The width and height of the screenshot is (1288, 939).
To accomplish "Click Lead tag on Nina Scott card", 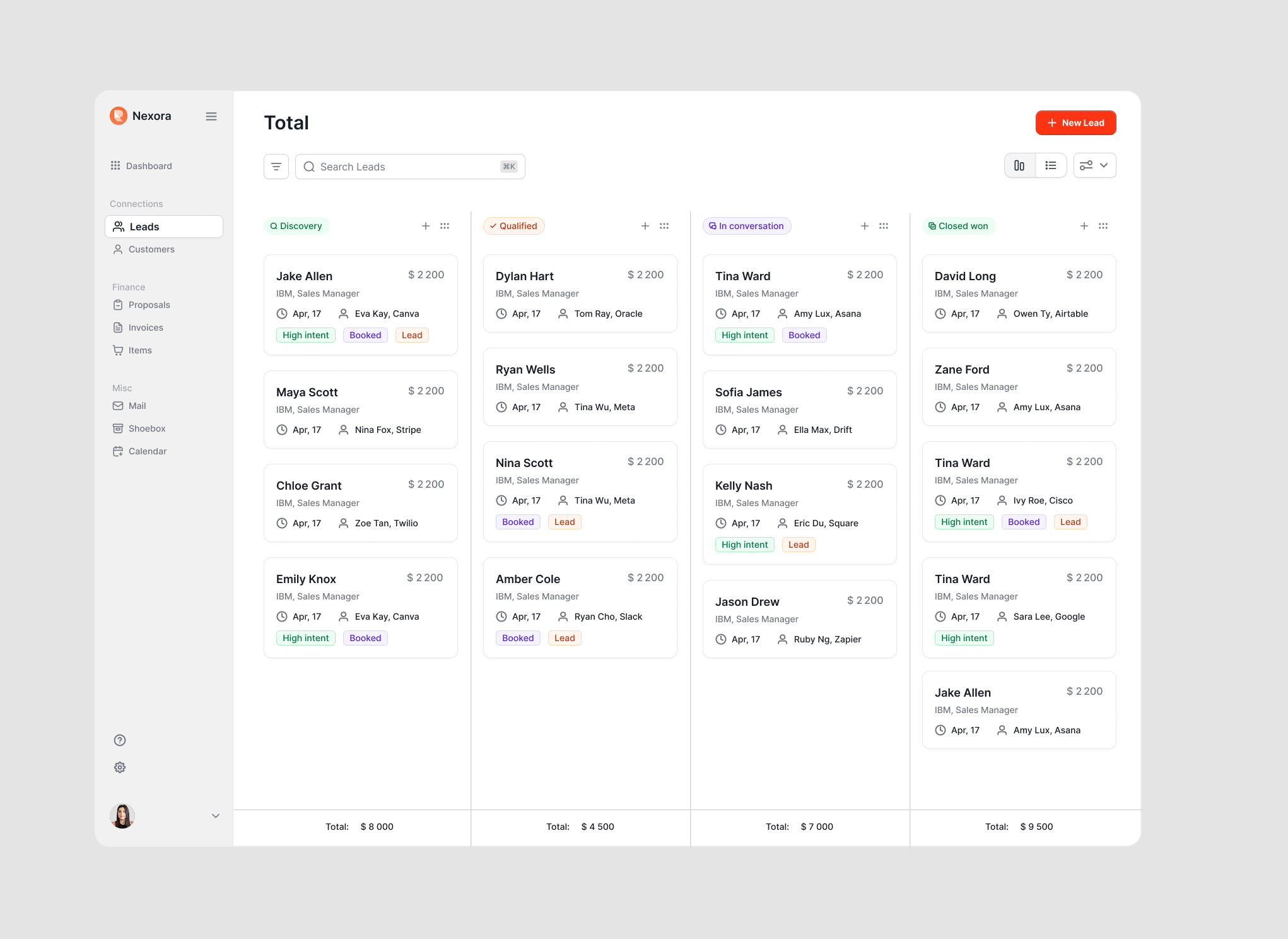I will [565, 522].
